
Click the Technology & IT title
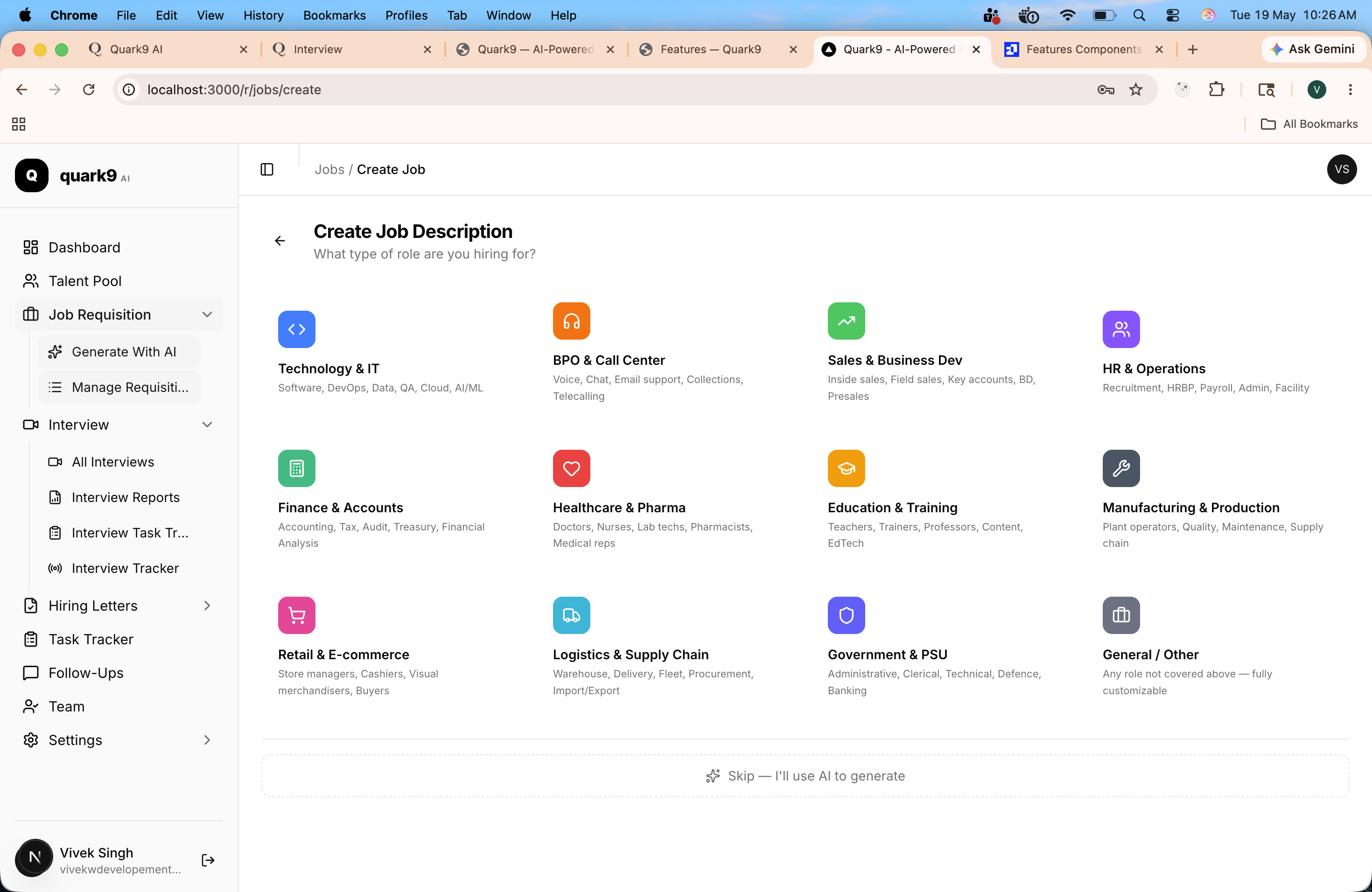pyautogui.click(x=329, y=369)
